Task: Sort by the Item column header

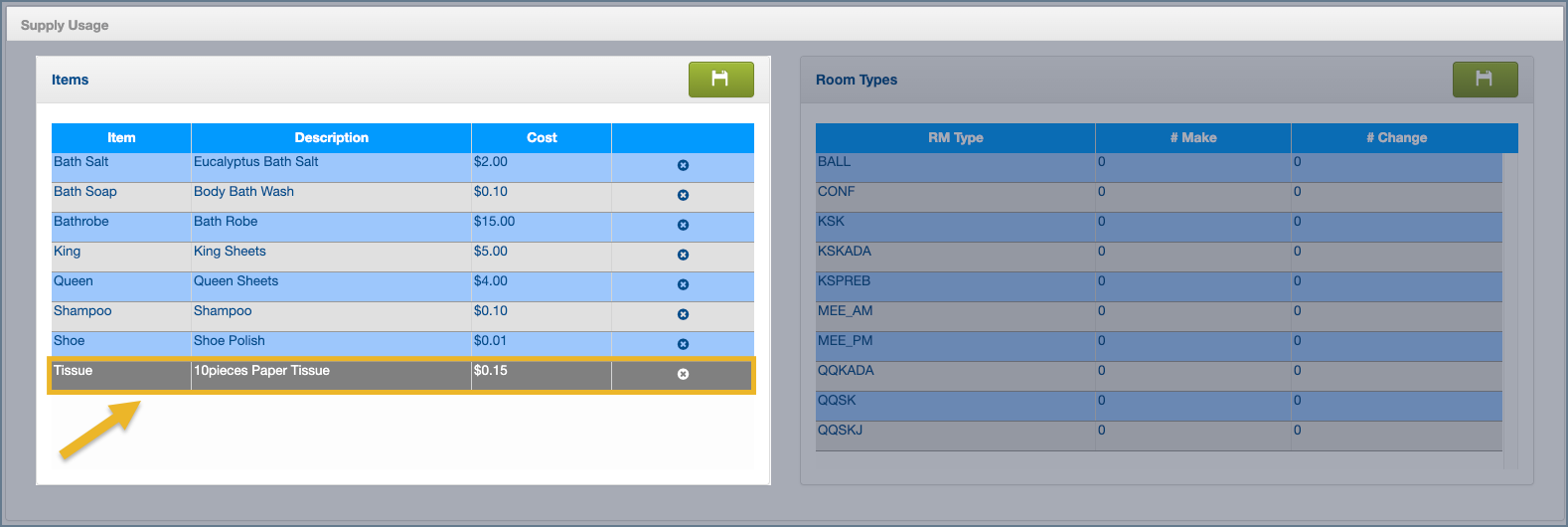Action: [x=121, y=138]
